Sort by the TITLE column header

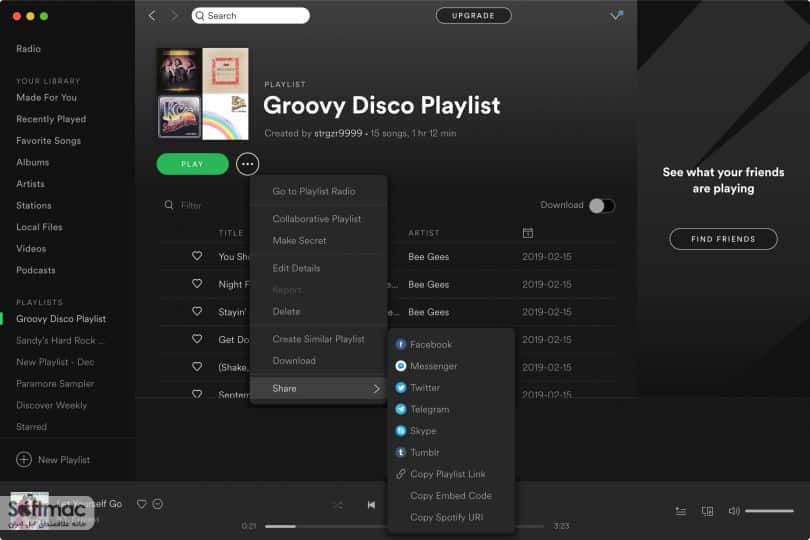point(231,234)
